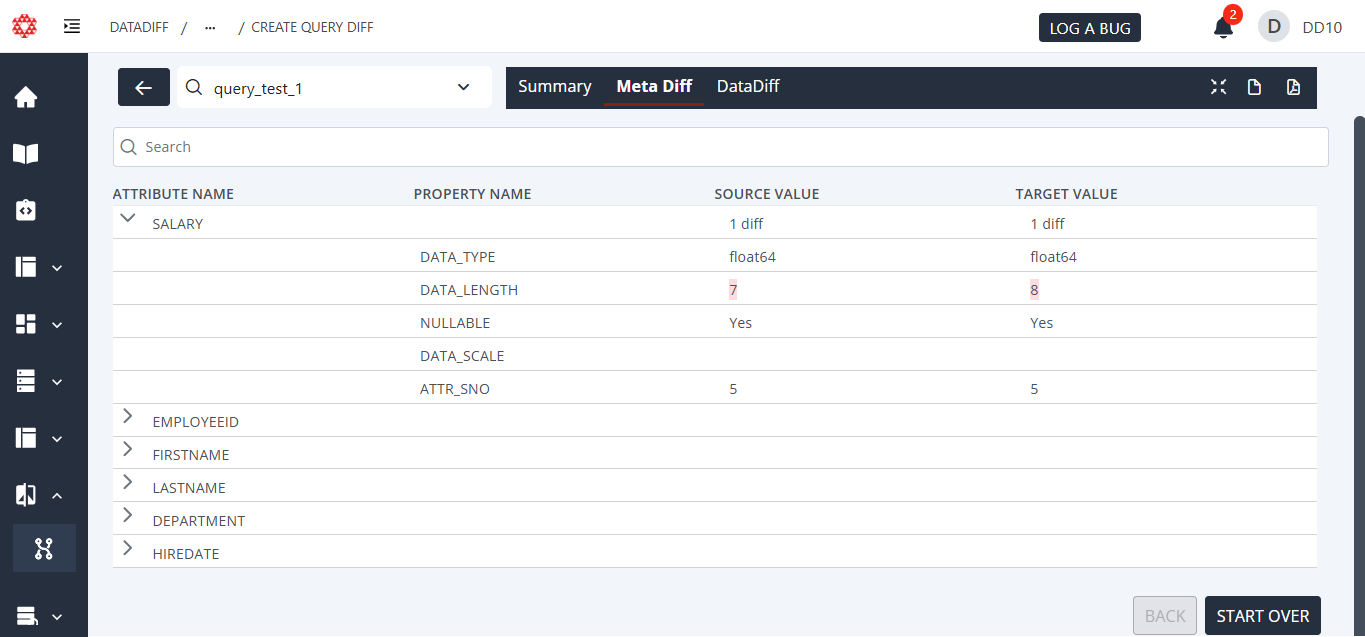Open the Home icon in sidebar

25,97
